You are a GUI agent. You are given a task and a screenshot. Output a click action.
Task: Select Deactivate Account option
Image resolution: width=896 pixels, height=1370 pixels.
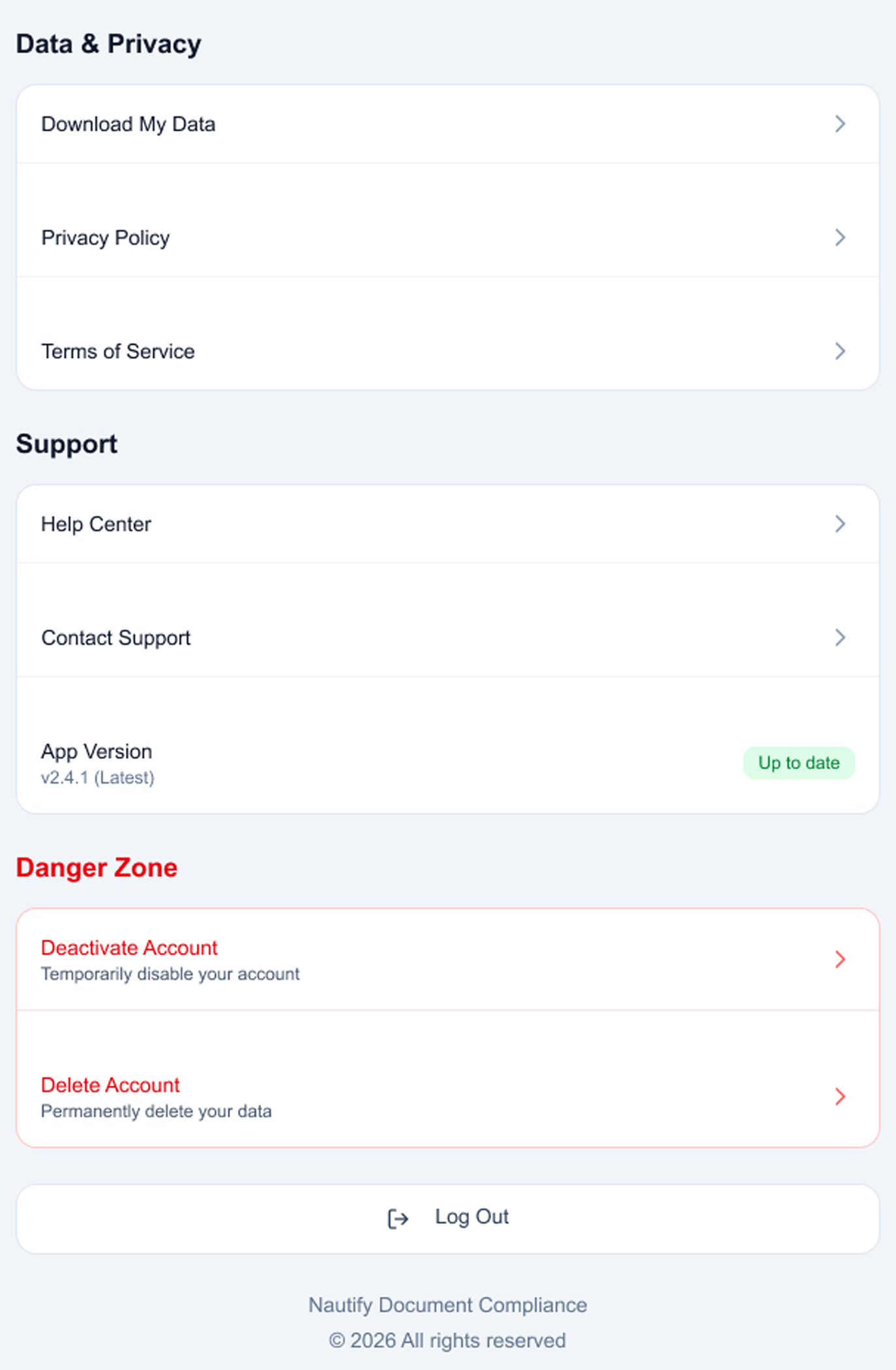pos(129,948)
